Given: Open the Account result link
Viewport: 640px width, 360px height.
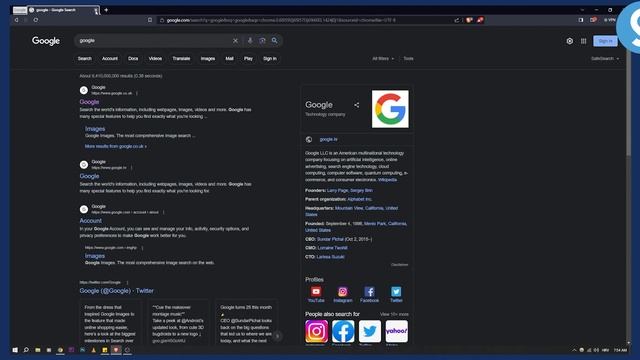Looking at the screenshot, I should point(91,220).
